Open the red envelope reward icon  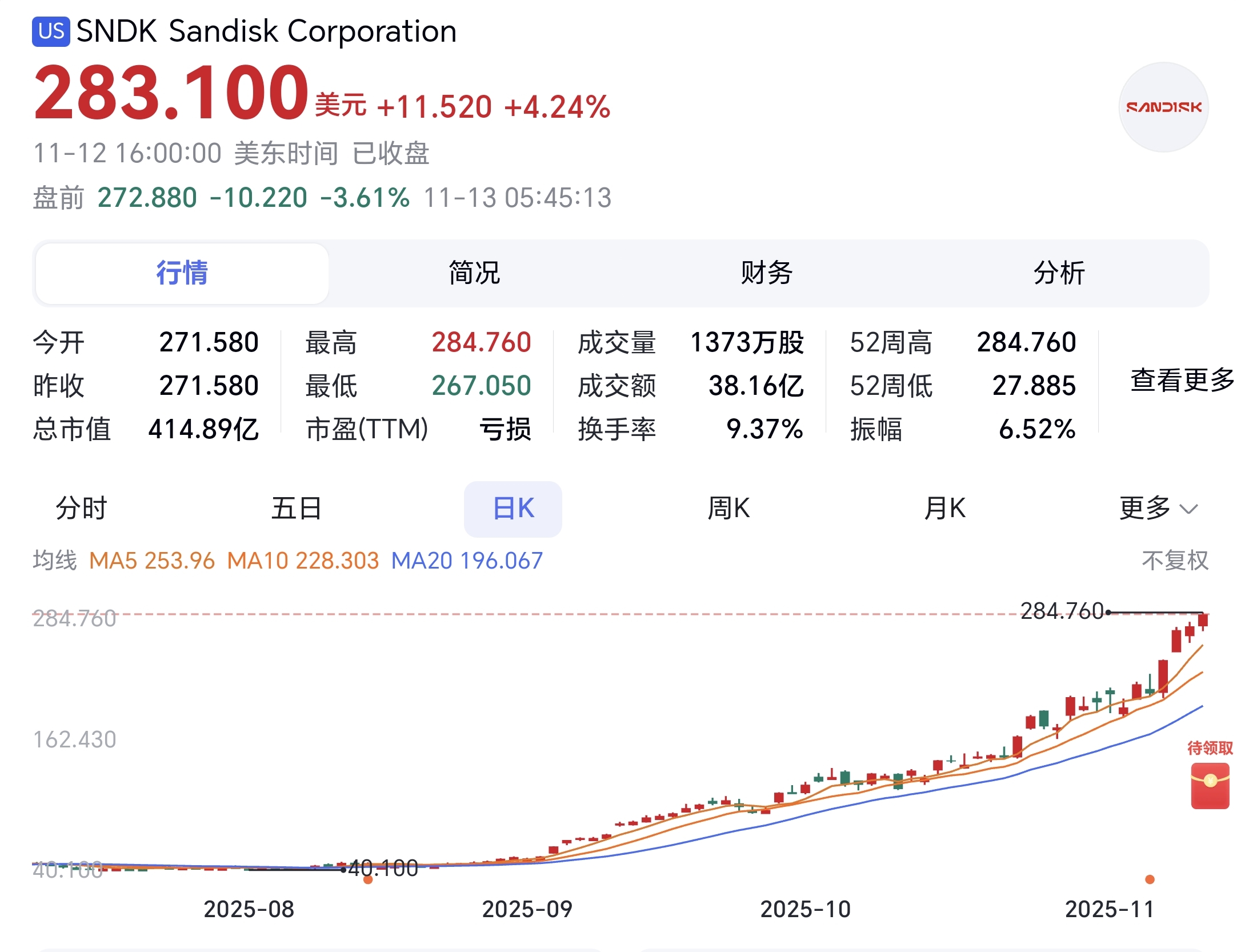[x=1210, y=786]
